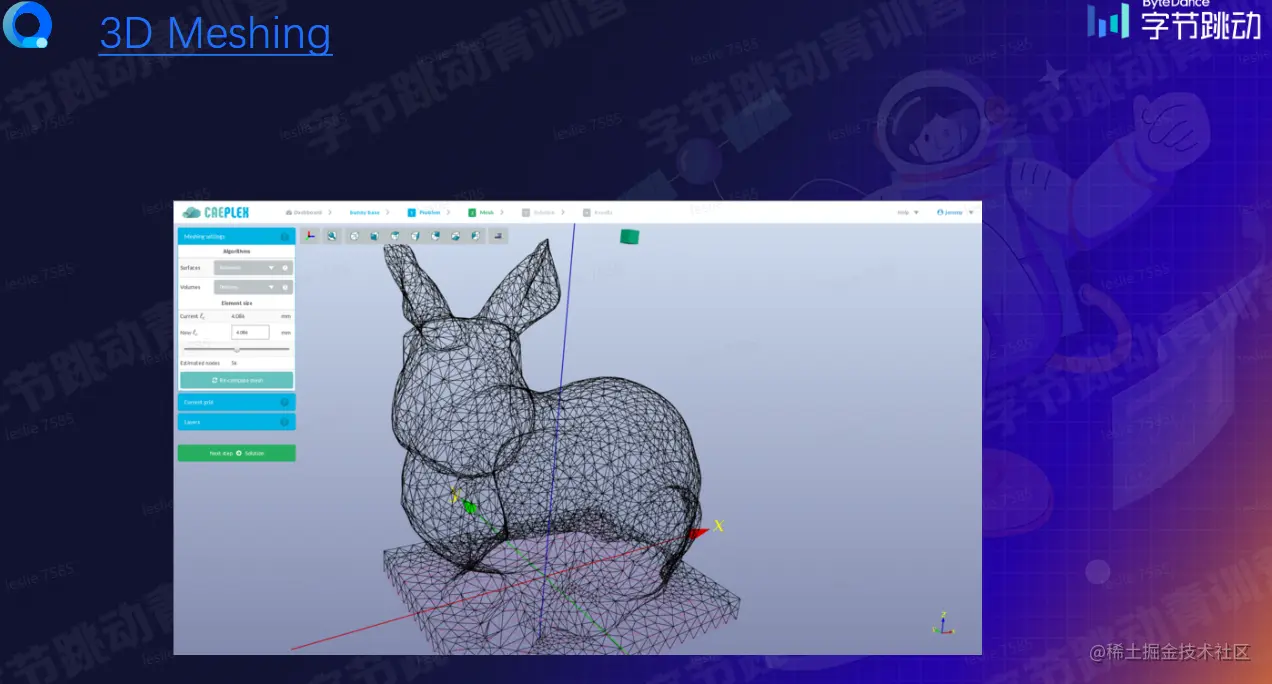
Task: Click the Element size section heading
Action: pos(237,302)
